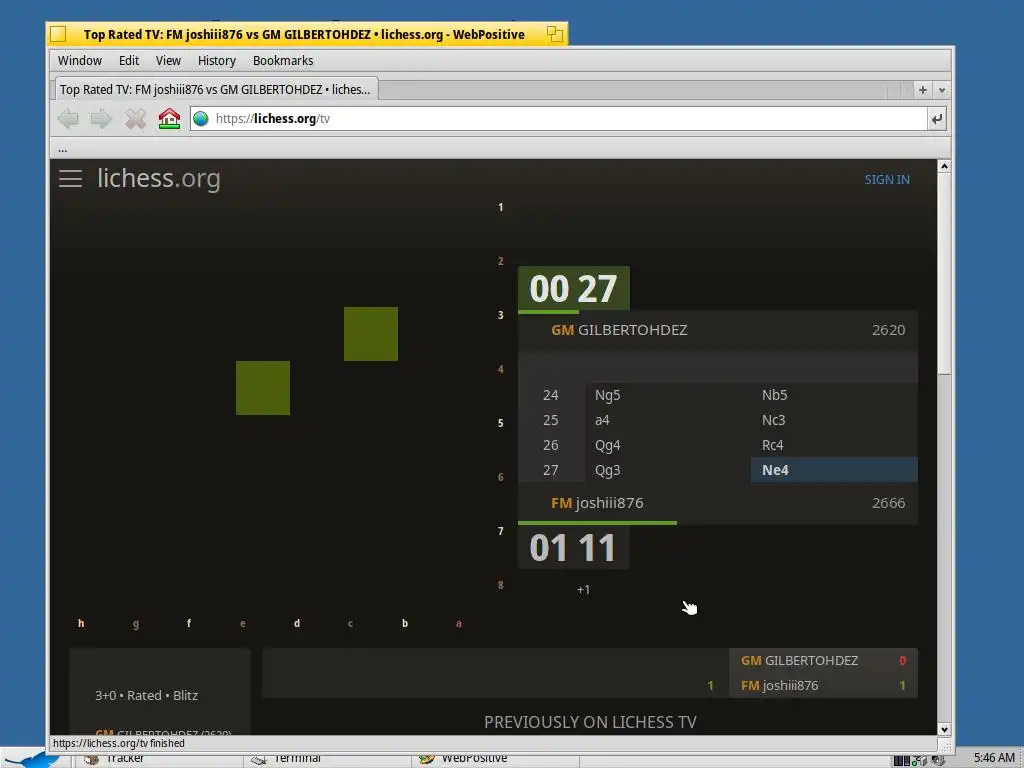The width and height of the screenshot is (1024, 768).
Task: Click the process monitor tray icon
Action: [x=902, y=761]
